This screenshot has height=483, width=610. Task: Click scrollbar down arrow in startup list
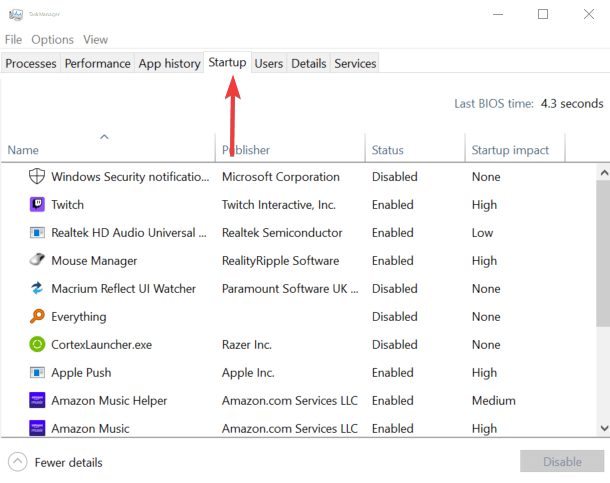click(604, 428)
